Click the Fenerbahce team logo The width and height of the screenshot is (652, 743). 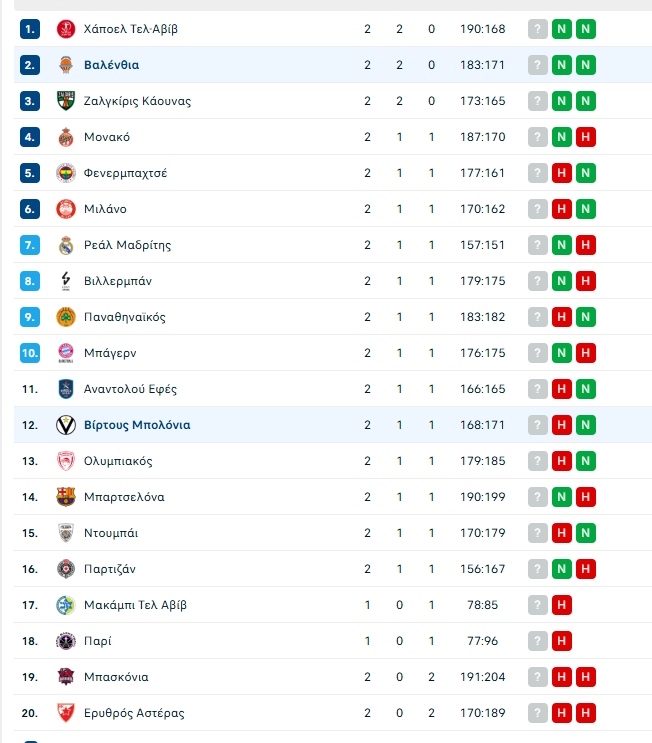(66, 173)
